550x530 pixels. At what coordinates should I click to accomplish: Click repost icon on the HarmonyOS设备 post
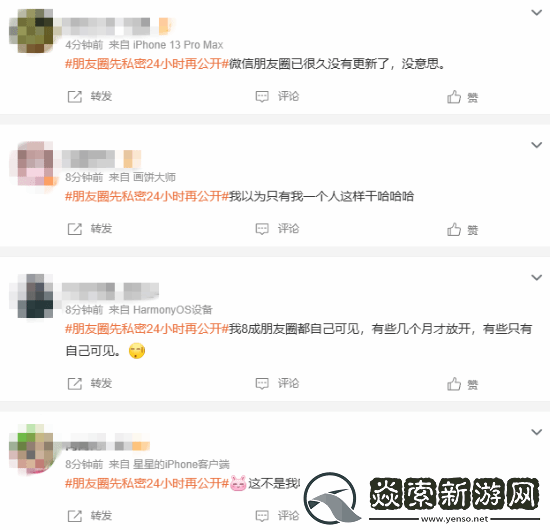(74, 384)
